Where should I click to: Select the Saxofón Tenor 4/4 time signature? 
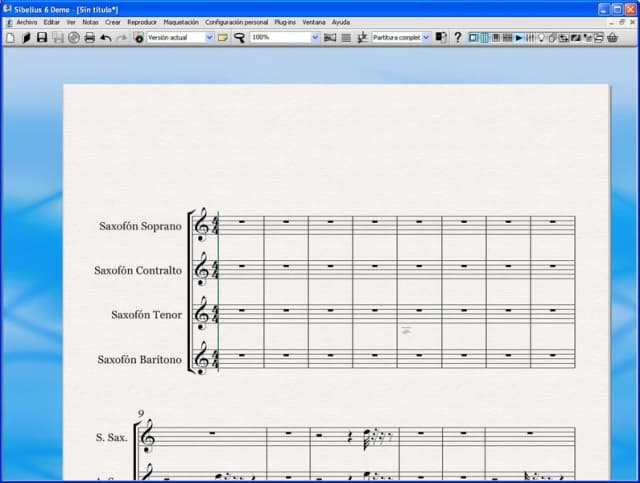215,314
